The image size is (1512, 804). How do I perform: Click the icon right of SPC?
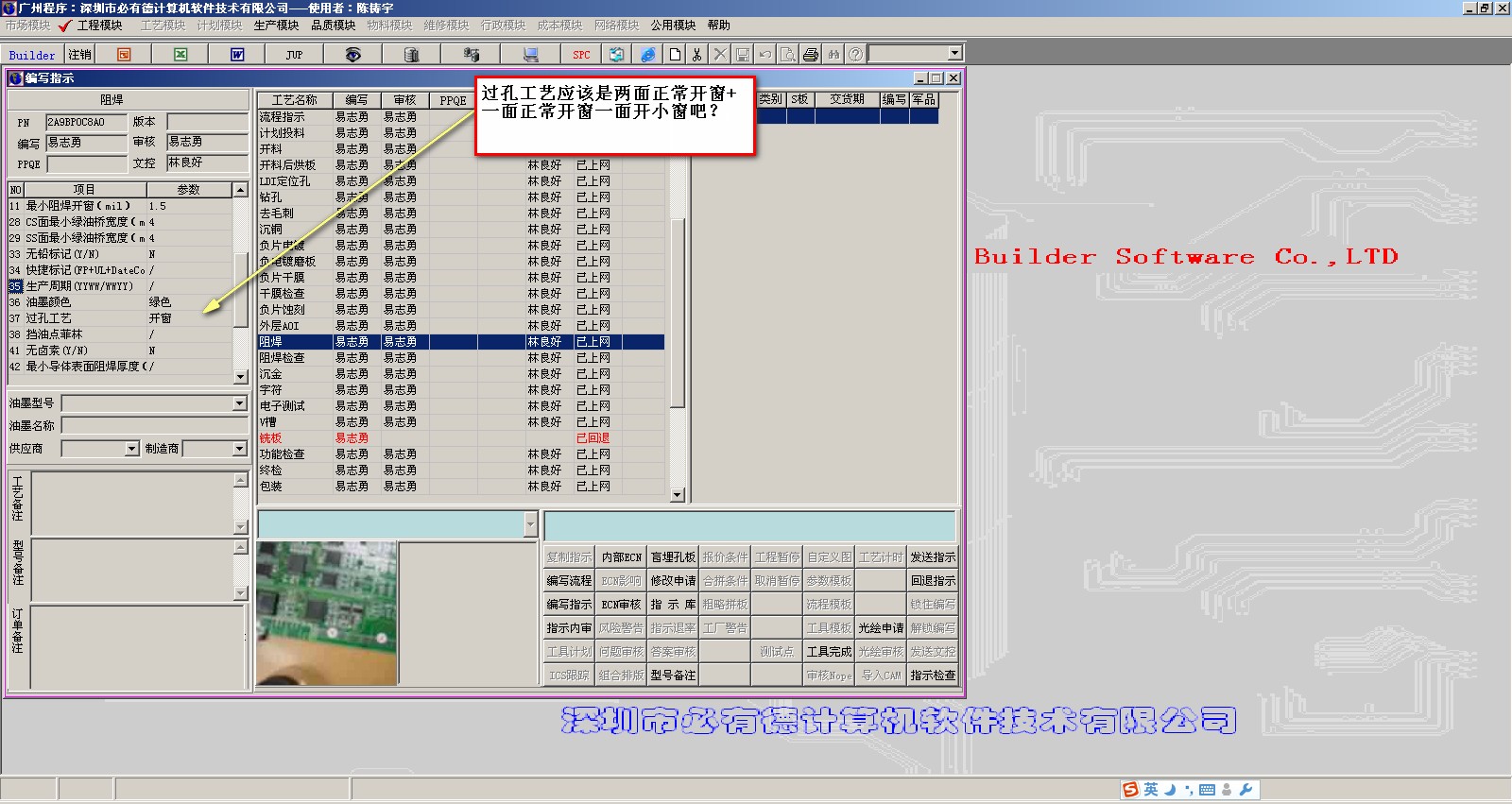(x=616, y=55)
